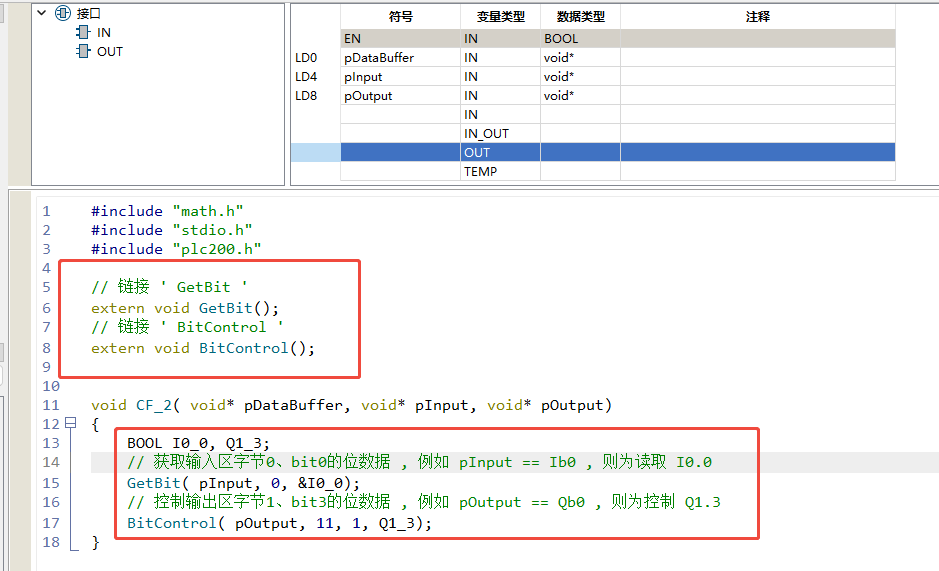The height and width of the screenshot is (571, 939).
Task: Select the OUT tree item
Action: point(110,52)
